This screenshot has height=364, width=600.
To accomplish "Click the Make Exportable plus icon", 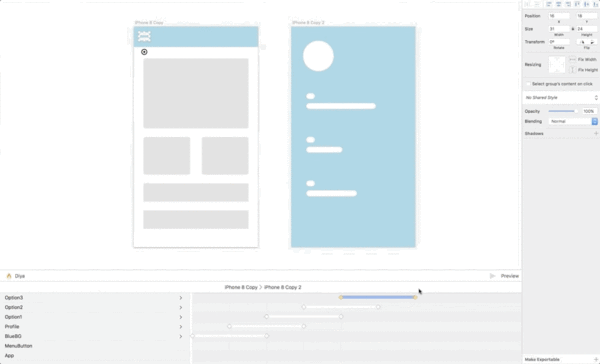I will [x=596, y=359].
